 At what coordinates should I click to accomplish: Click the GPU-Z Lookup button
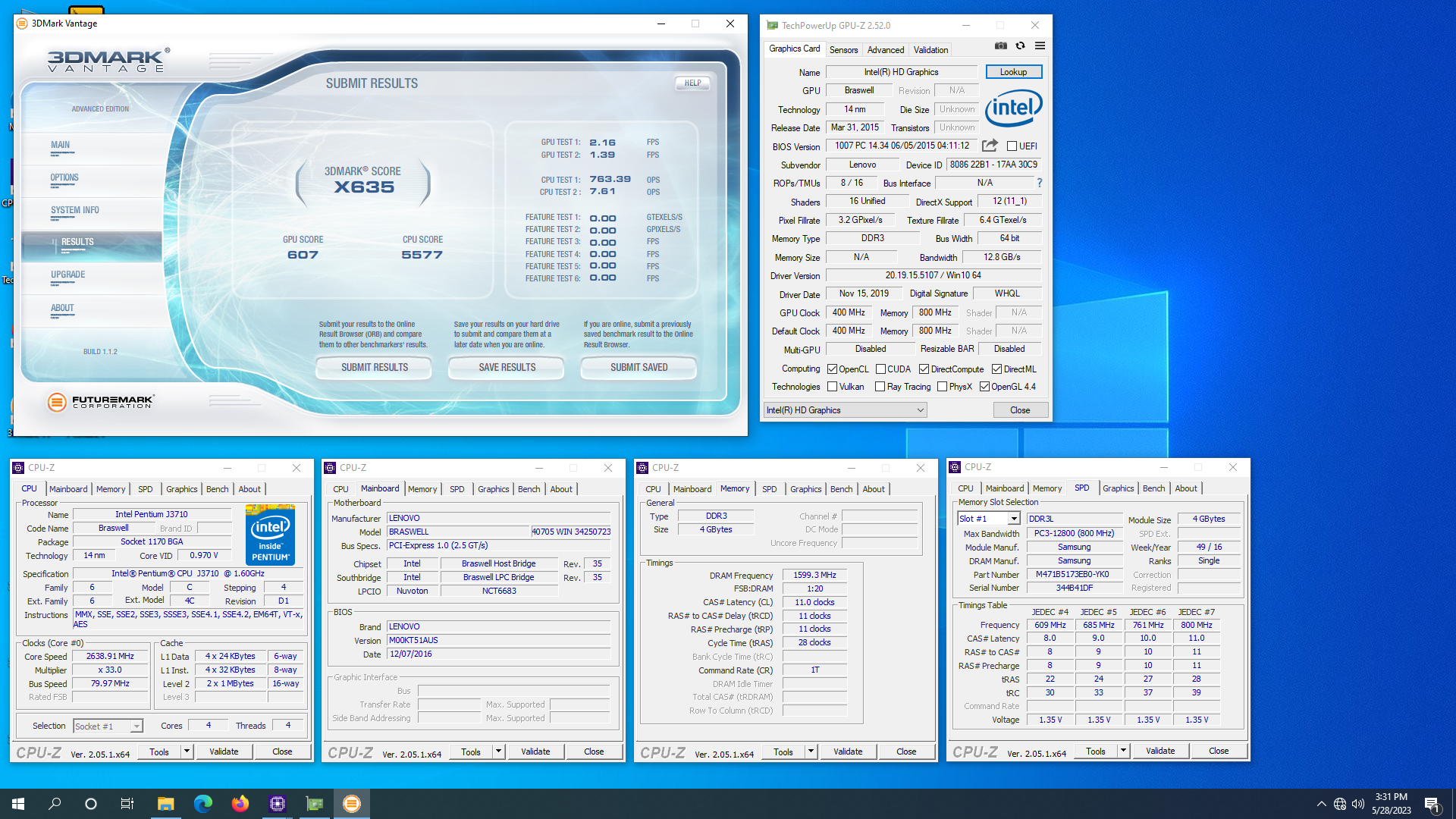[x=1014, y=72]
